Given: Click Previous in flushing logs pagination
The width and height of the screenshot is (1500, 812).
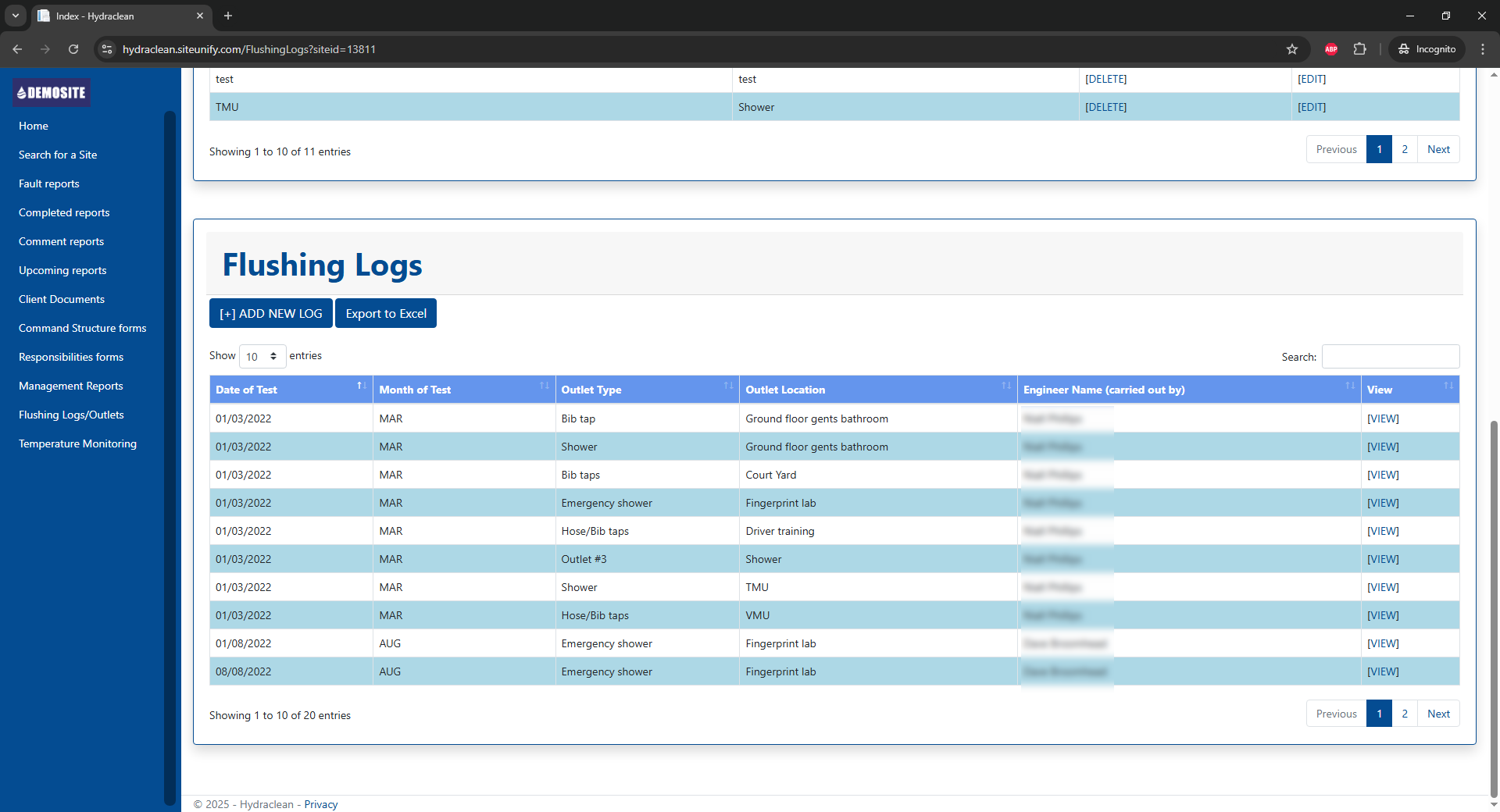Looking at the screenshot, I should [x=1336, y=714].
